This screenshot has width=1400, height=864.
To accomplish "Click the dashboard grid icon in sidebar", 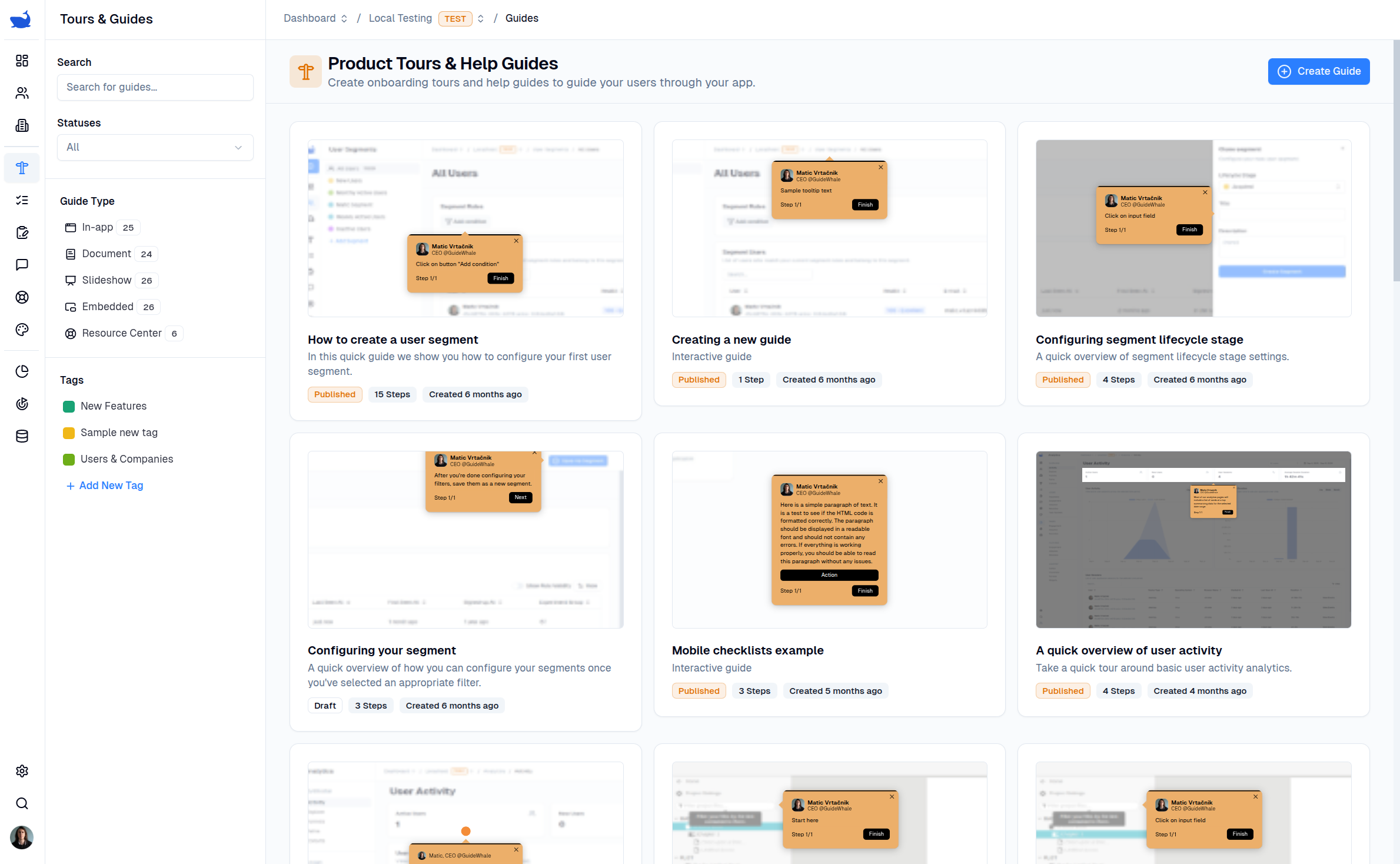I will pos(22,61).
